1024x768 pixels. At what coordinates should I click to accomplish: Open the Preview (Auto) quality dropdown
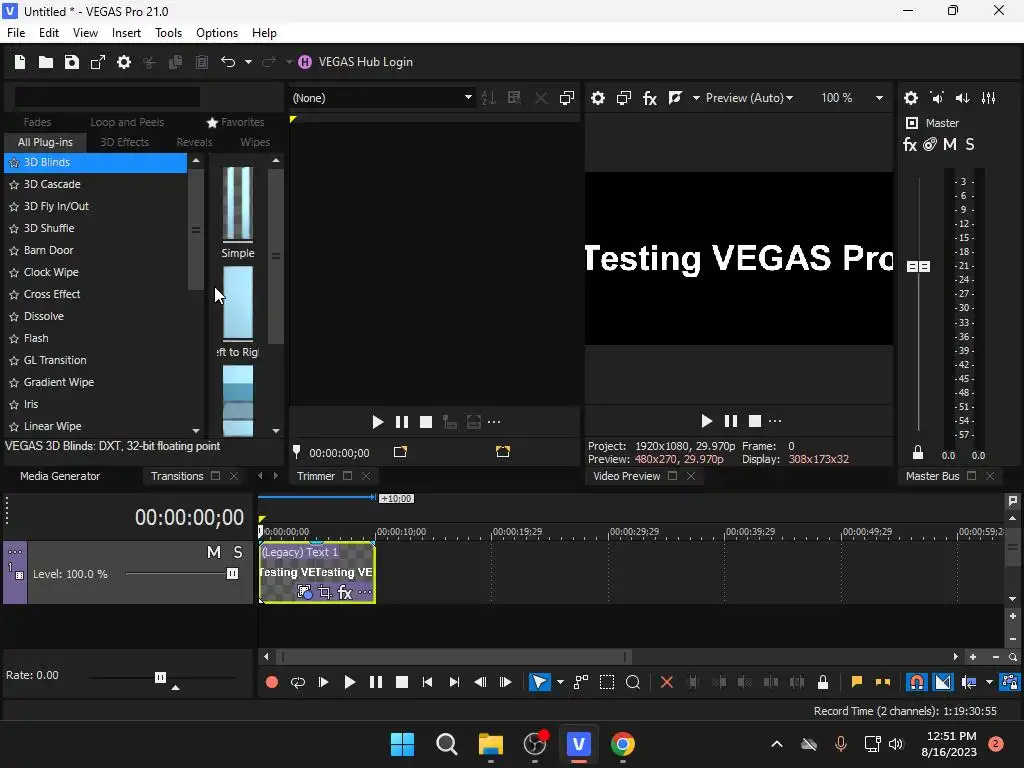tap(749, 98)
